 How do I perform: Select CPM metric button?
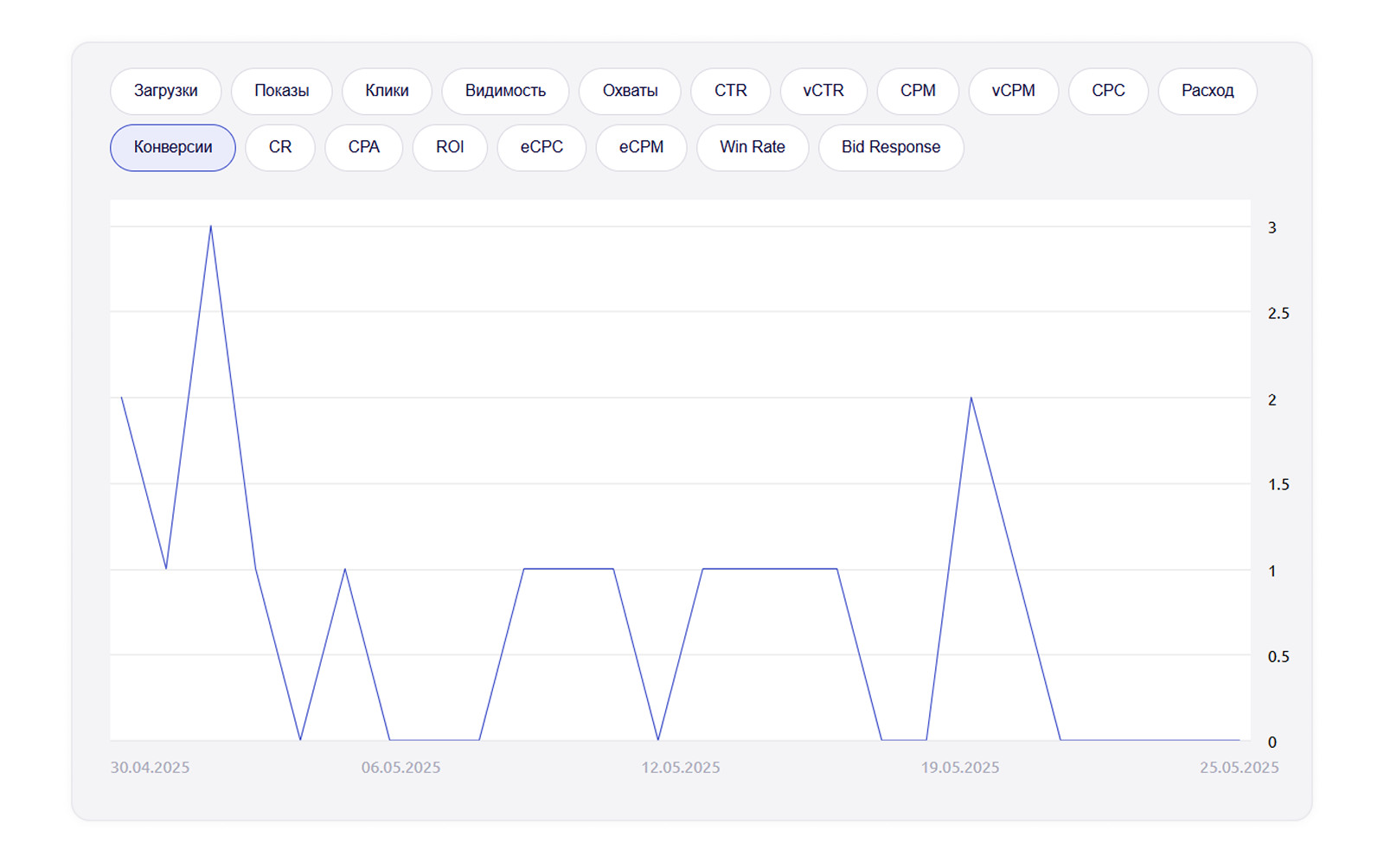tap(918, 91)
